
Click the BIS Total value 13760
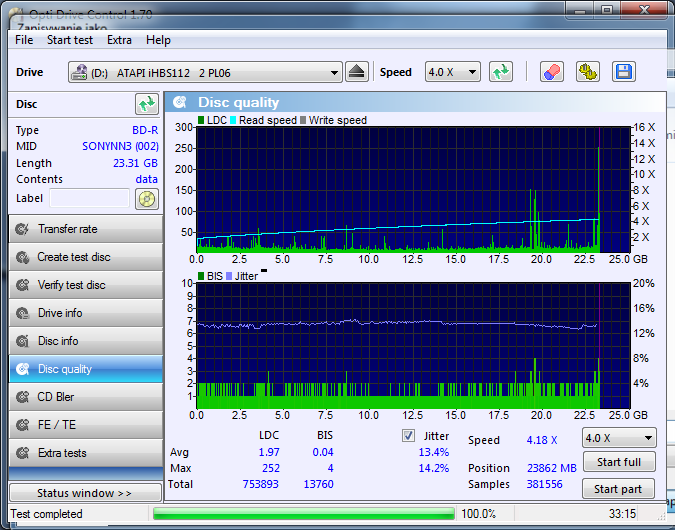pyautogui.click(x=319, y=484)
